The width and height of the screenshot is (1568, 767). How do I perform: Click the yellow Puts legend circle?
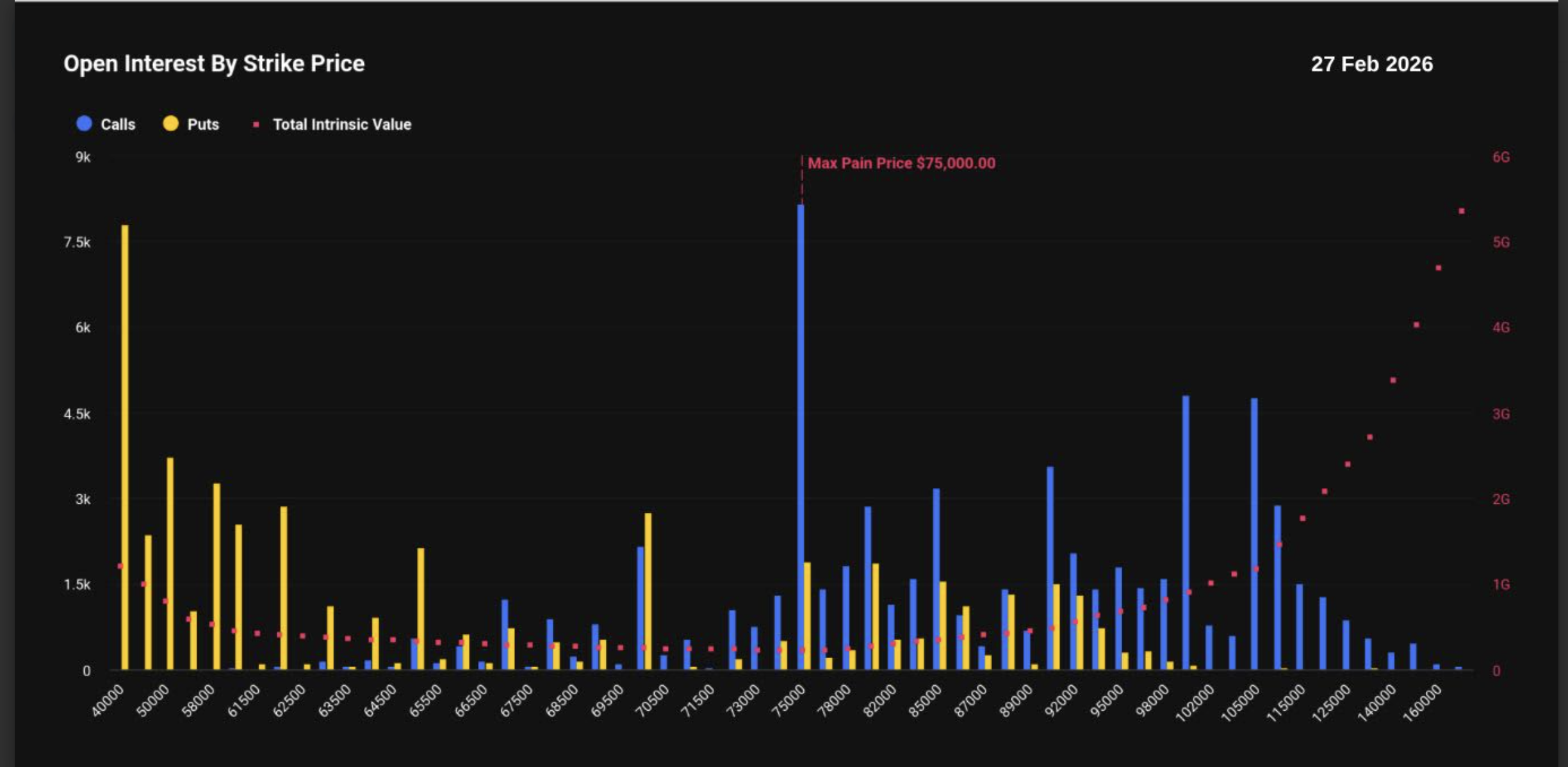coord(170,124)
